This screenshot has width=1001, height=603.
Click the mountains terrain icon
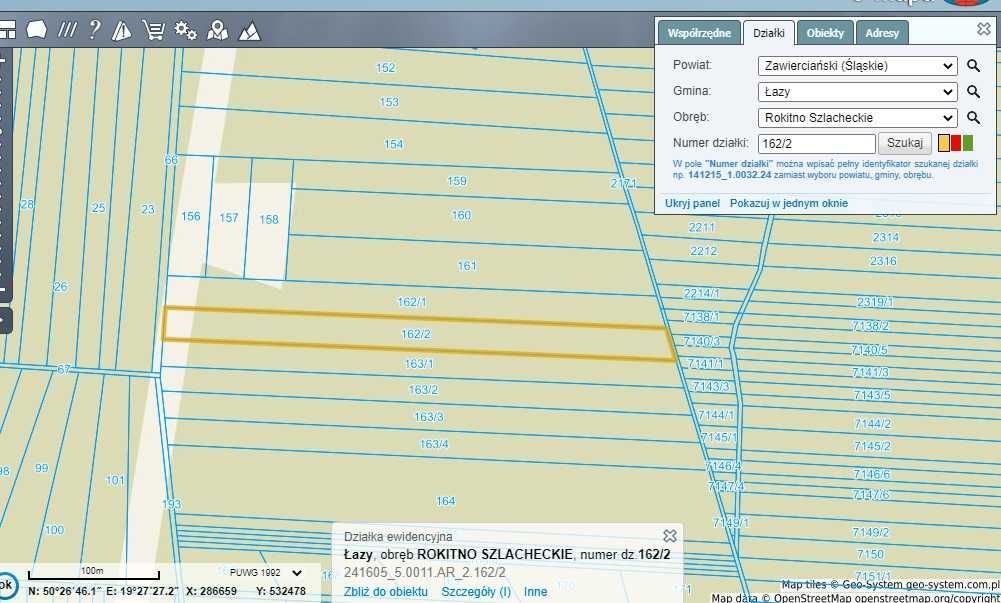[x=249, y=30]
